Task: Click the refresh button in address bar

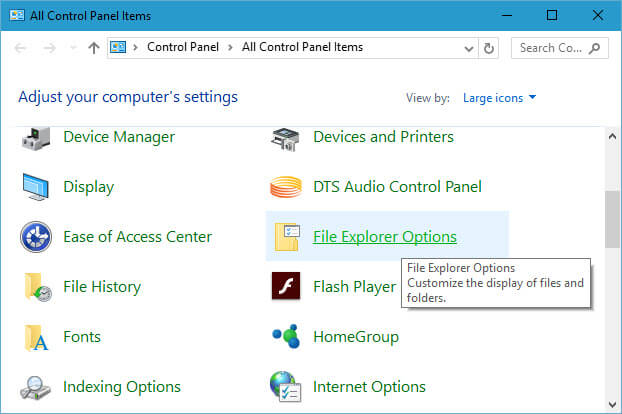Action: pyautogui.click(x=489, y=48)
